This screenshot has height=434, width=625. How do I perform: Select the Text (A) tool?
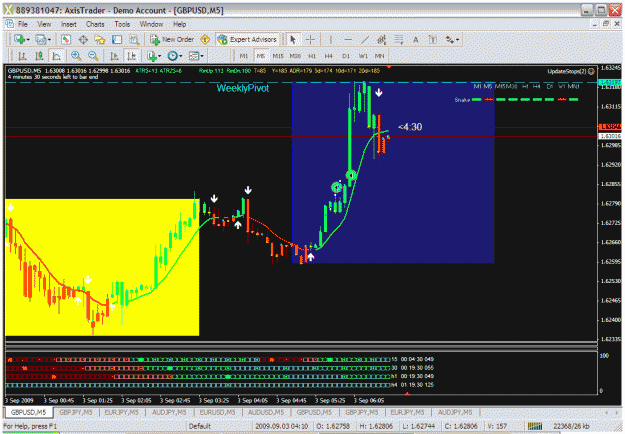click(x=415, y=39)
